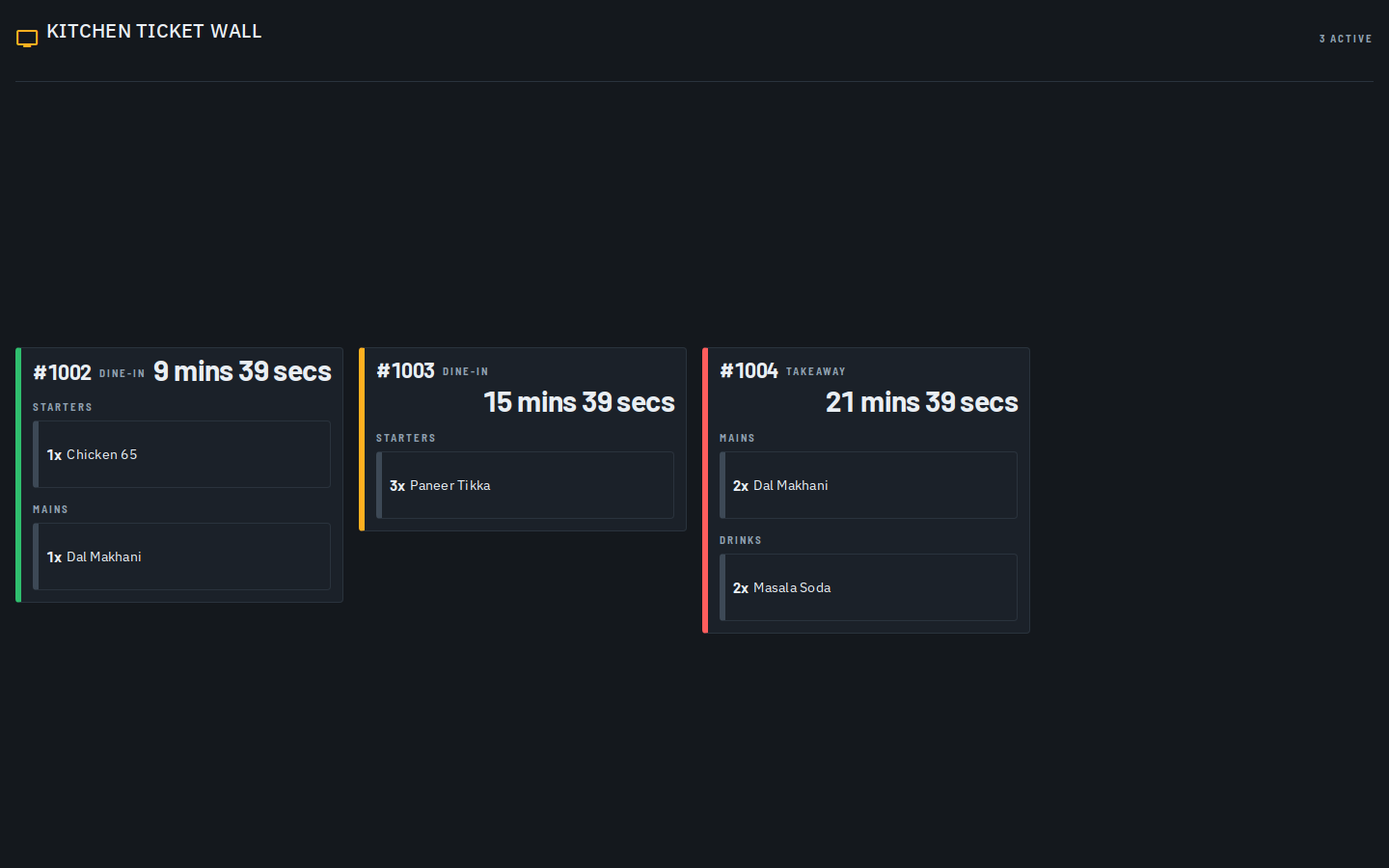Select the 2x Masala Soda drink item

tap(868, 587)
